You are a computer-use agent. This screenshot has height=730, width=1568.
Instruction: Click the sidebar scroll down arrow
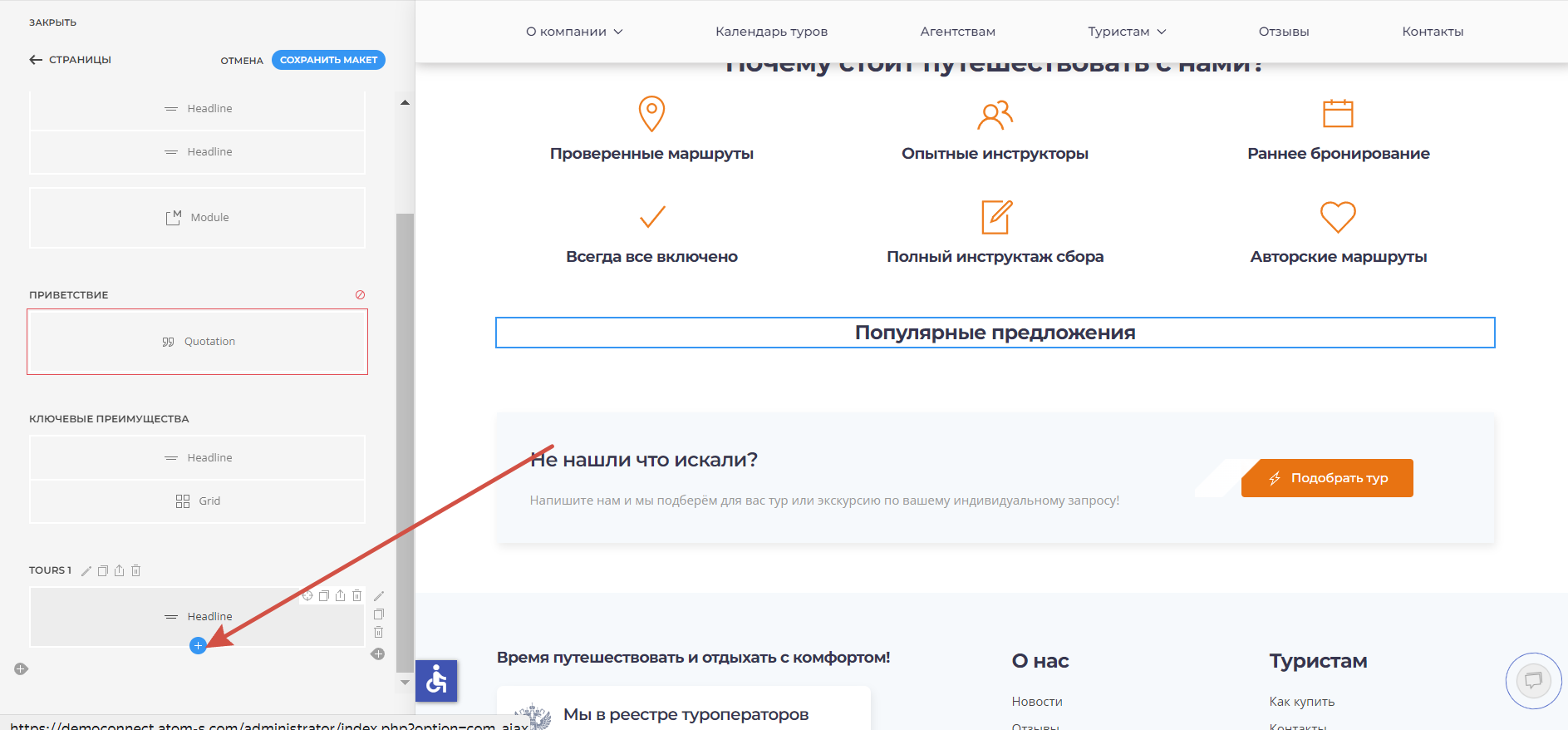(405, 683)
